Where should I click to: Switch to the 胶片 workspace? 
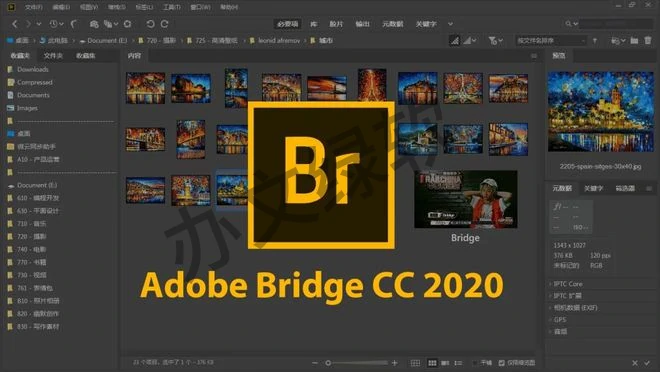[x=336, y=24]
